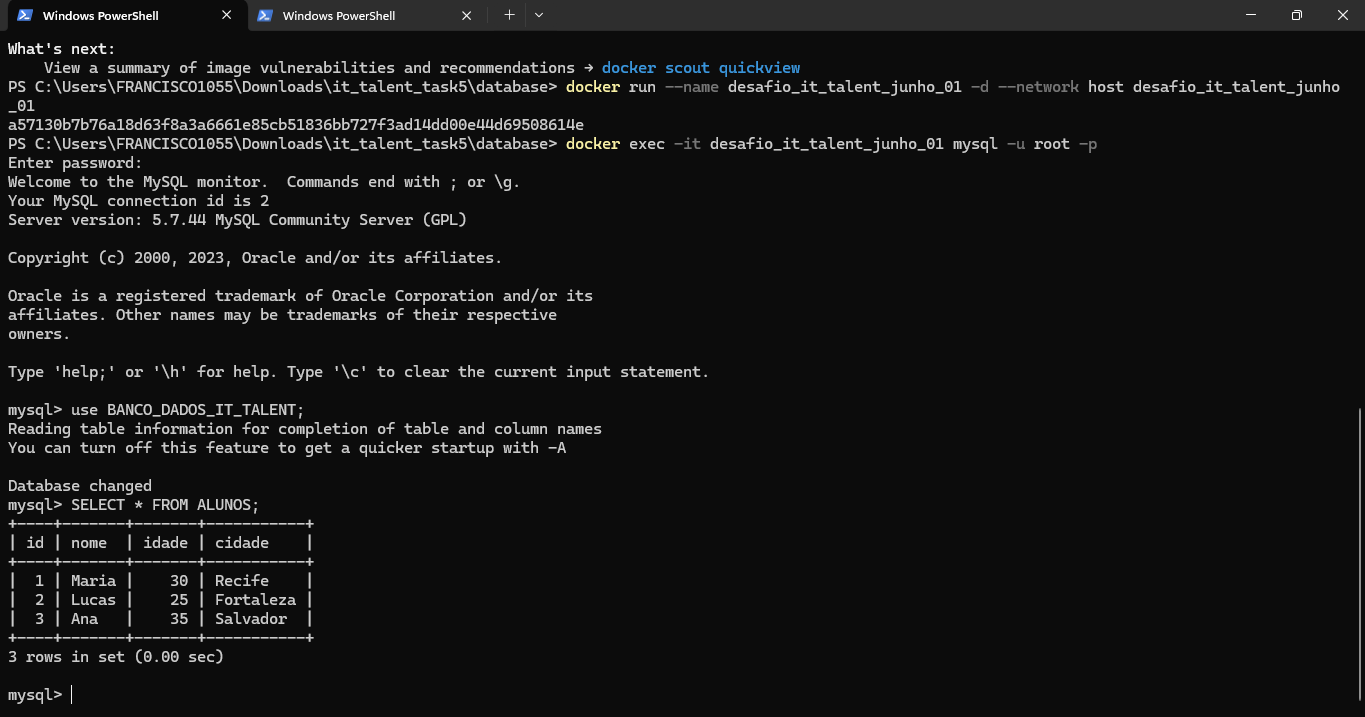Click the 'nome' column header
Image resolution: width=1365 pixels, height=717 pixels.
[x=89, y=543]
